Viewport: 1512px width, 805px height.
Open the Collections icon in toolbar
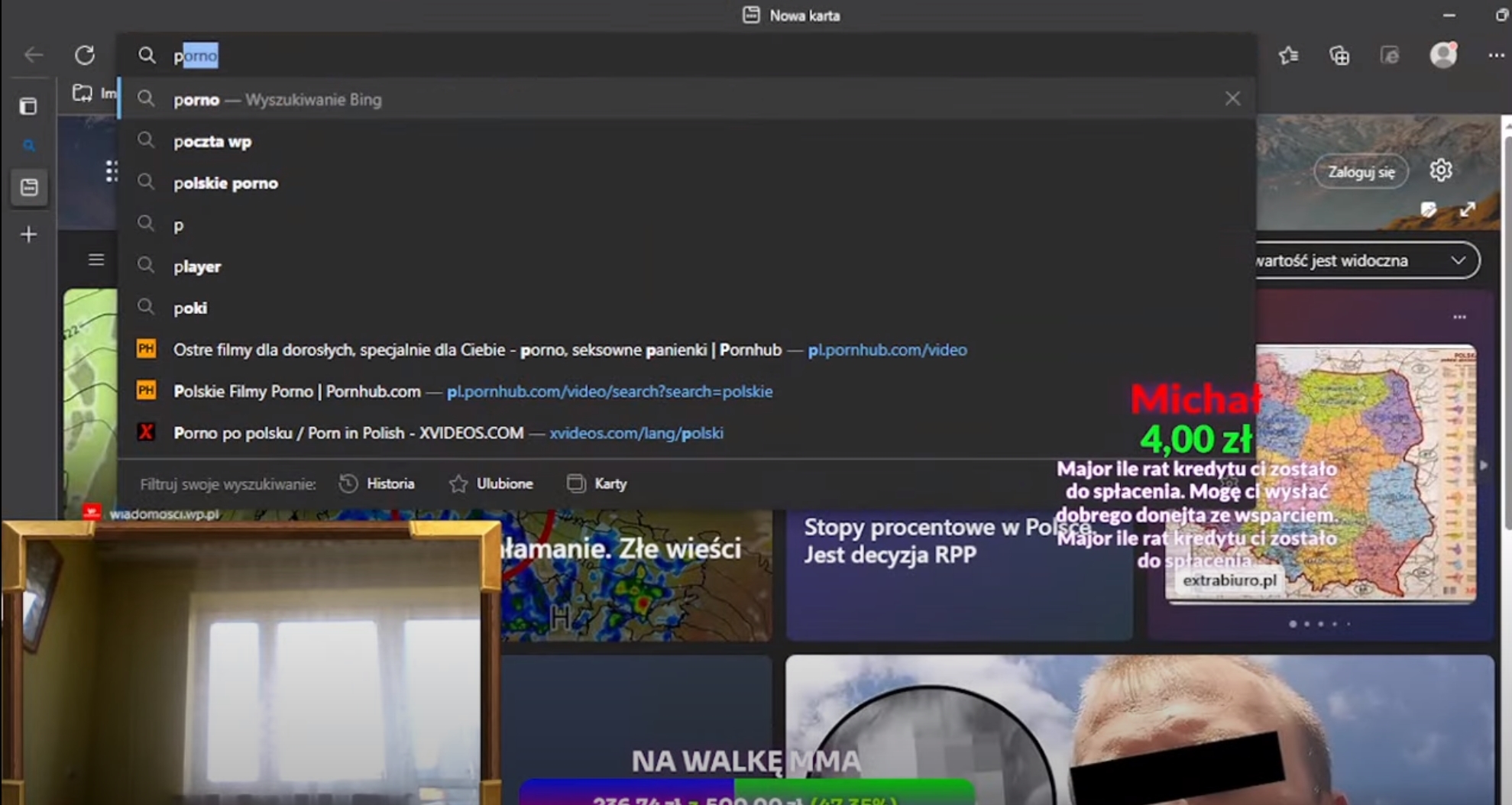[x=1339, y=55]
